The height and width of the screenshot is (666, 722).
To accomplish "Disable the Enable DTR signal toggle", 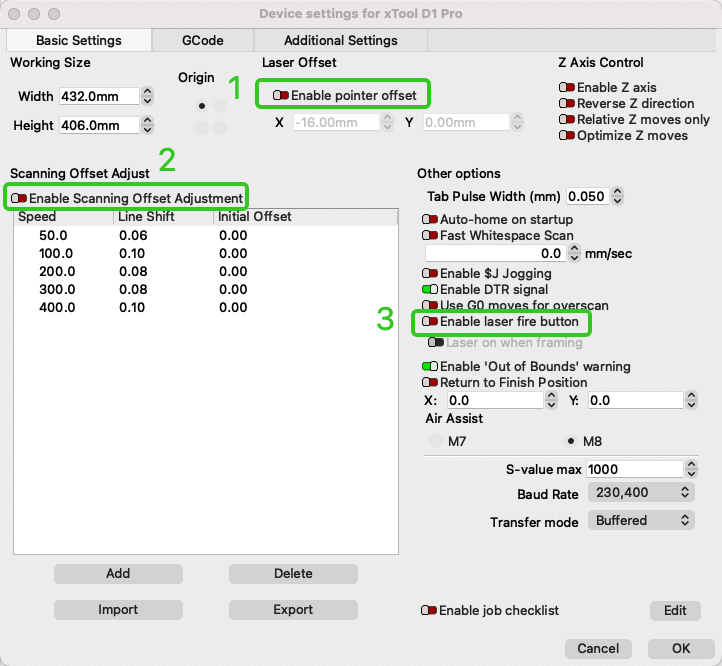I will point(431,289).
